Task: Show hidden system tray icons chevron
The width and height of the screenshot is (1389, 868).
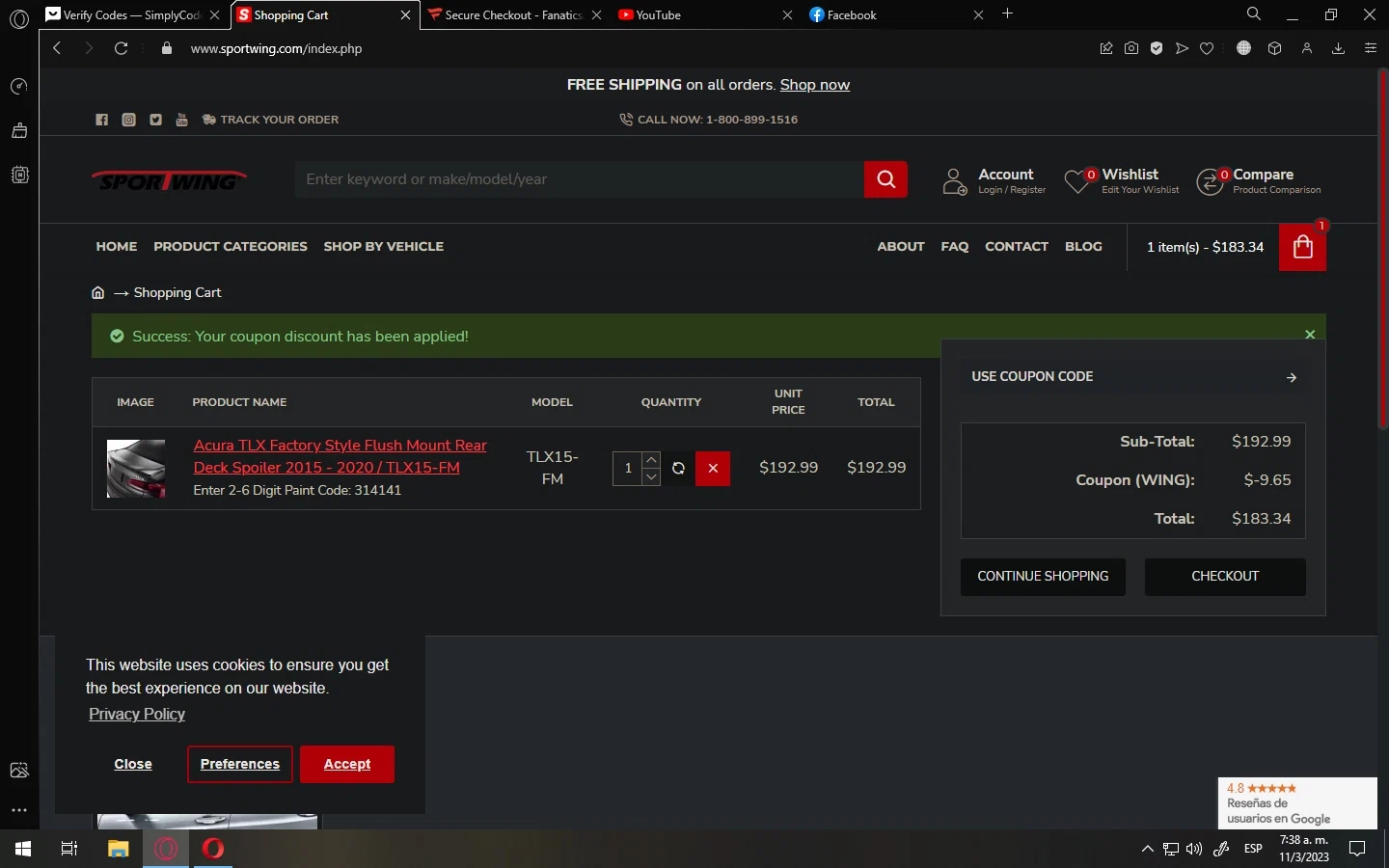Action: [x=1147, y=849]
